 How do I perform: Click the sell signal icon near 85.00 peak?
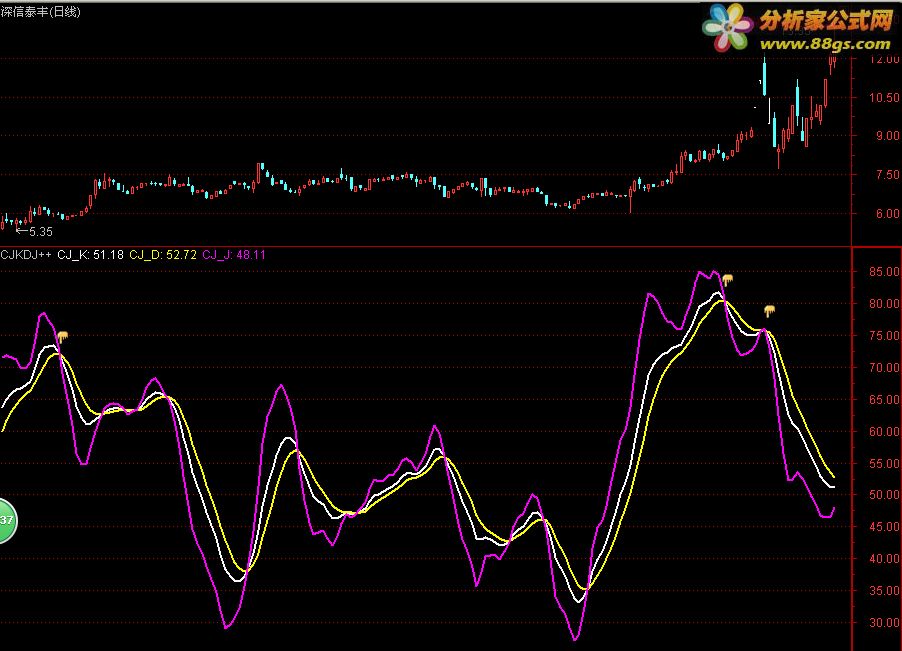click(728, 280)
